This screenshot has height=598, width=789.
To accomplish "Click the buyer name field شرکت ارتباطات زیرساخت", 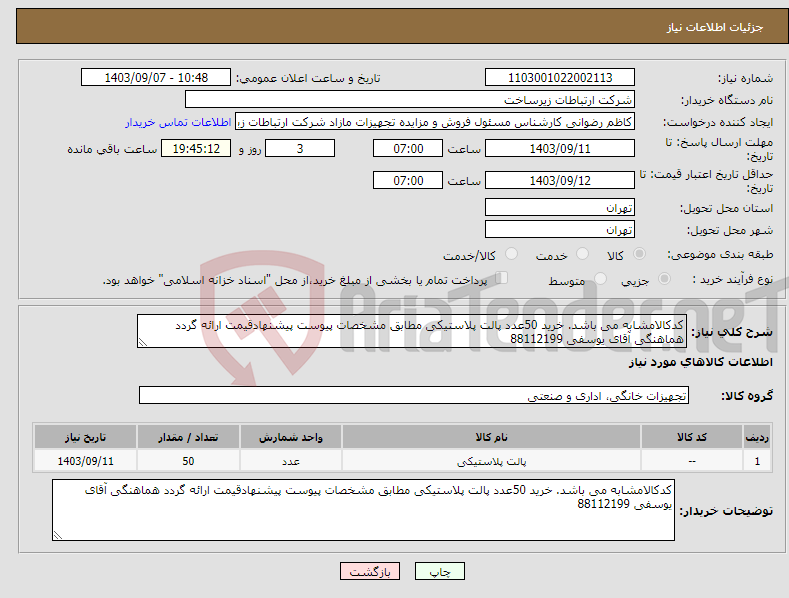I will (410, 100).
